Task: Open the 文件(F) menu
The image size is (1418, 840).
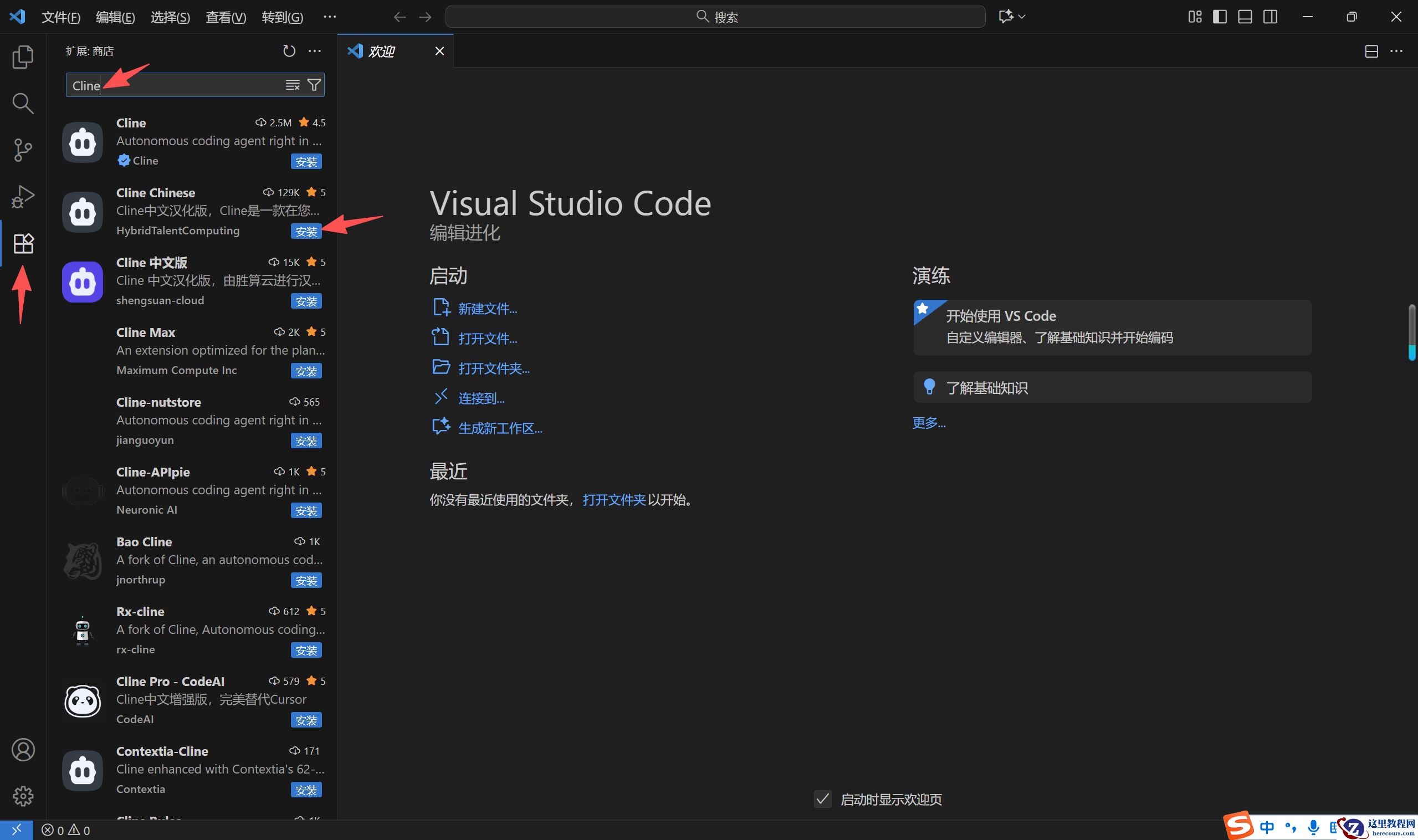Action: (60, 17)
